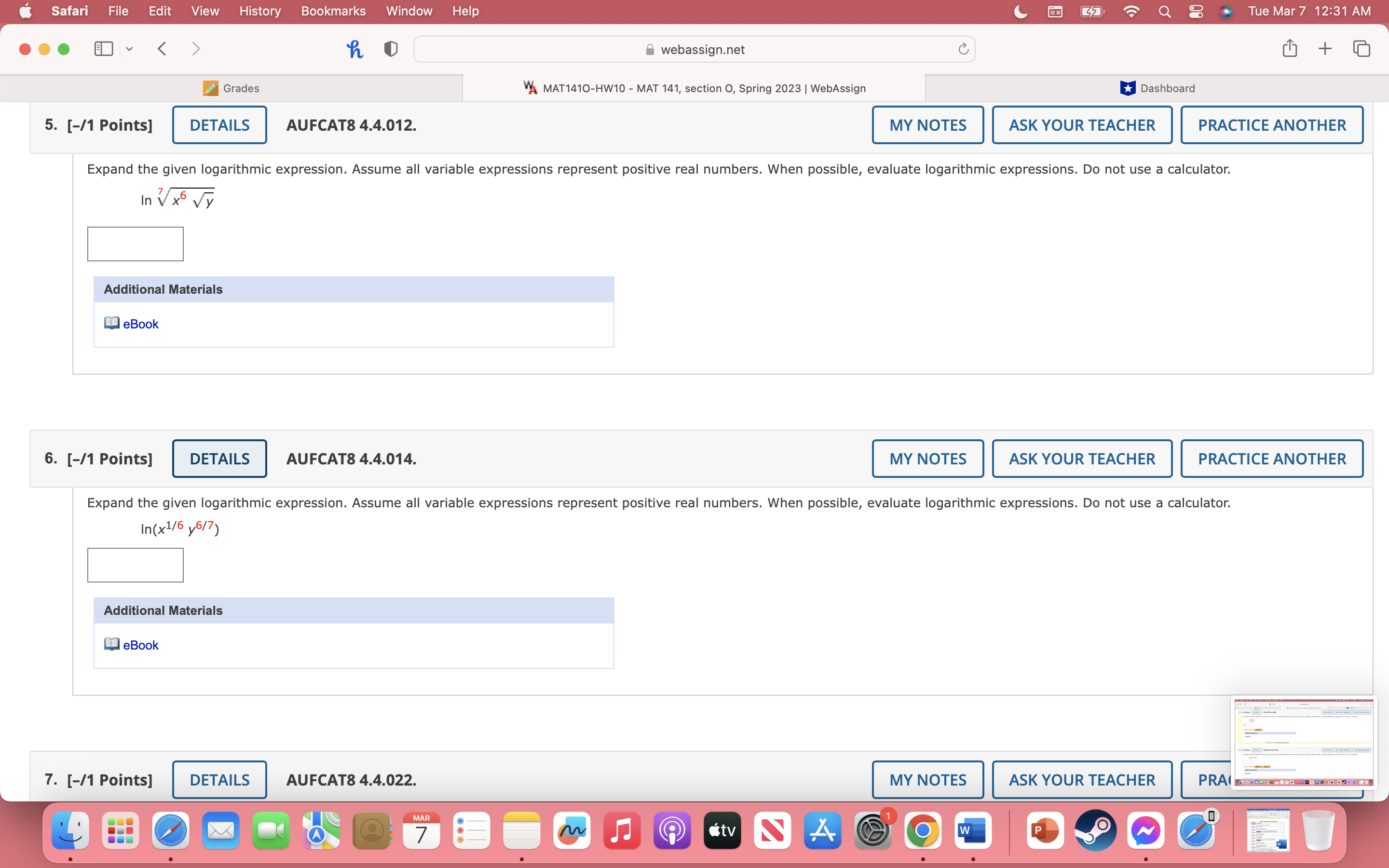Click DETAILS for question 5
Image resolution: width=1389 pixels, height=868 pixels.
(x=219, y=124)
